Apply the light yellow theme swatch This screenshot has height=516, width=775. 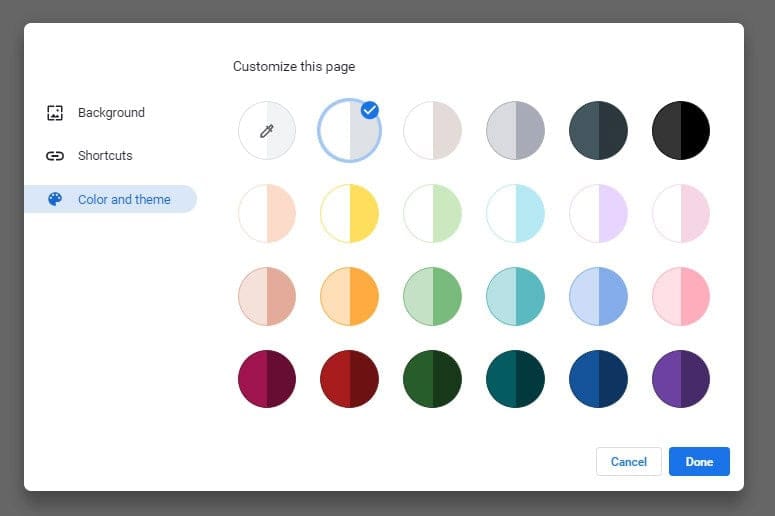click(349, 214)
